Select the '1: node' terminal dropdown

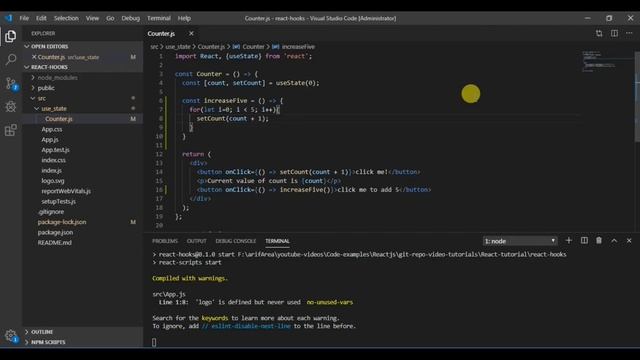520,241
